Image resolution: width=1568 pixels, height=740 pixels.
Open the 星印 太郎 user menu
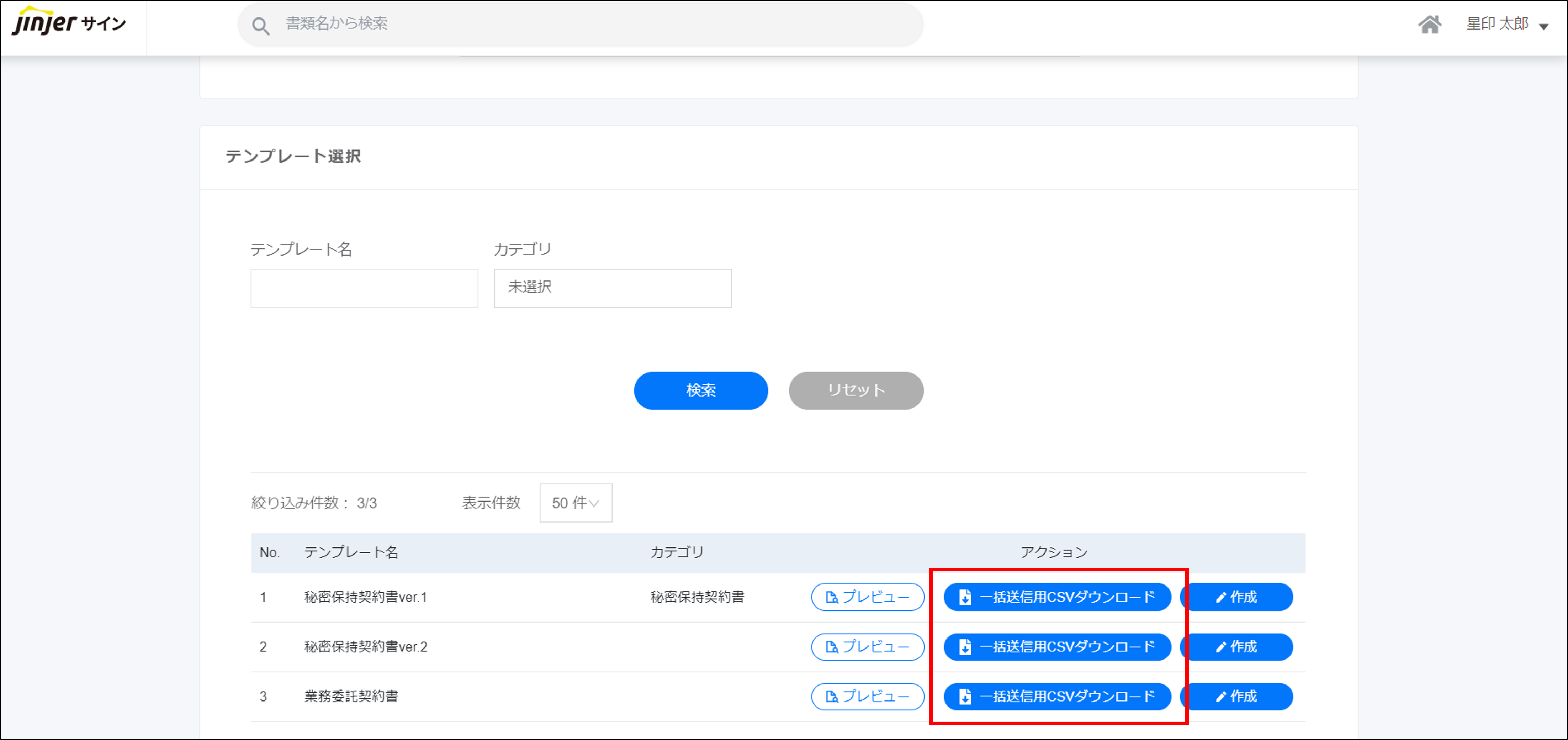coord(1506,24)
